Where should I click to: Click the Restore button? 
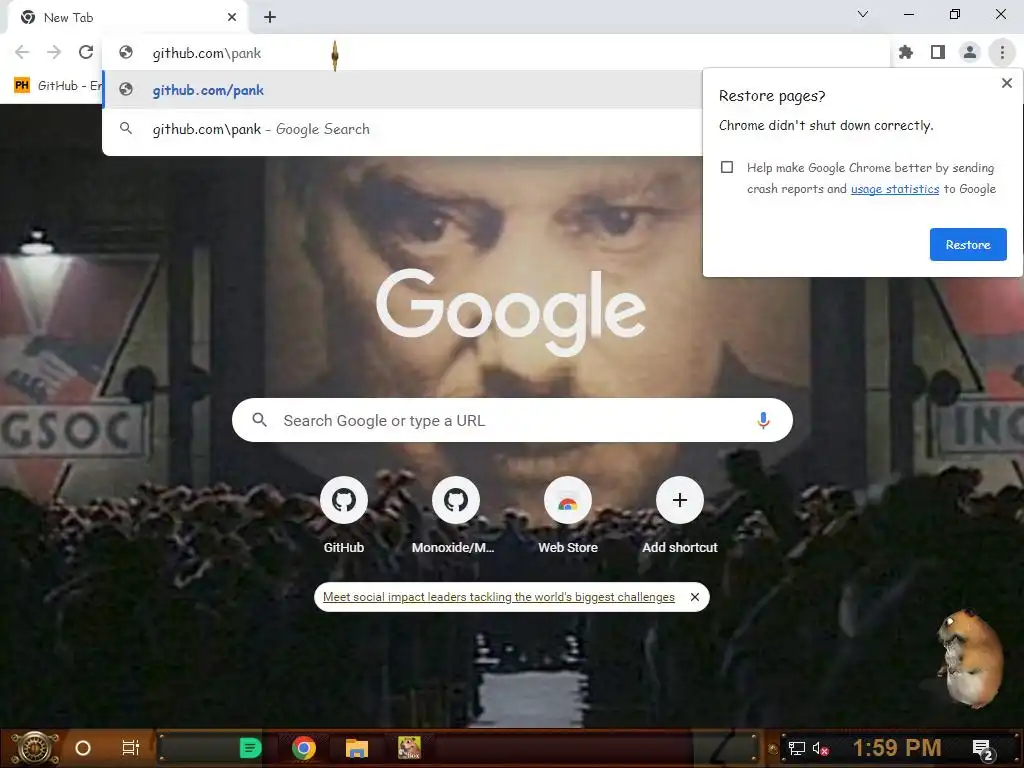coord(968,244)
